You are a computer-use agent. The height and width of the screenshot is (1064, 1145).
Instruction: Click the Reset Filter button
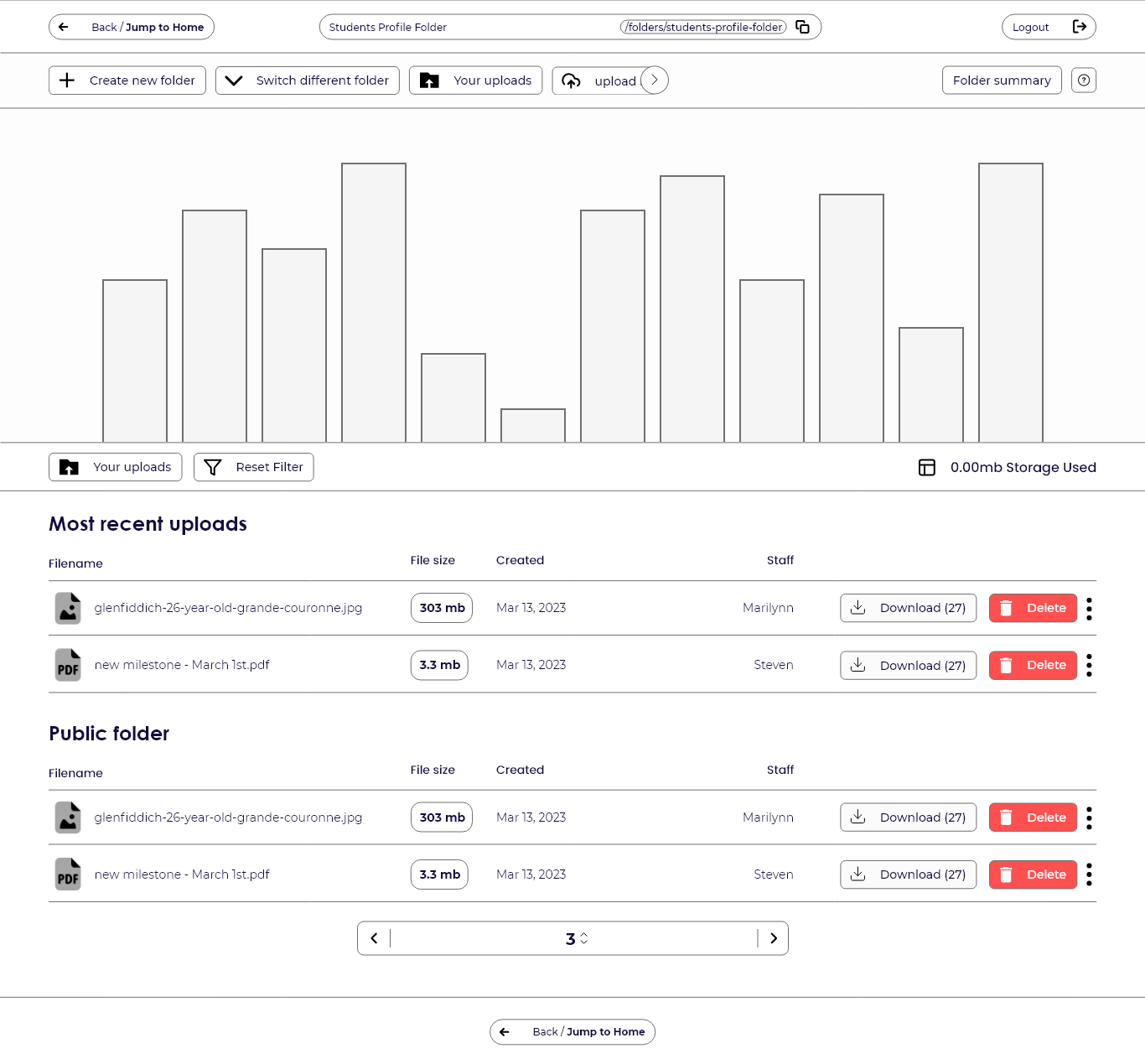click(253, 468)
